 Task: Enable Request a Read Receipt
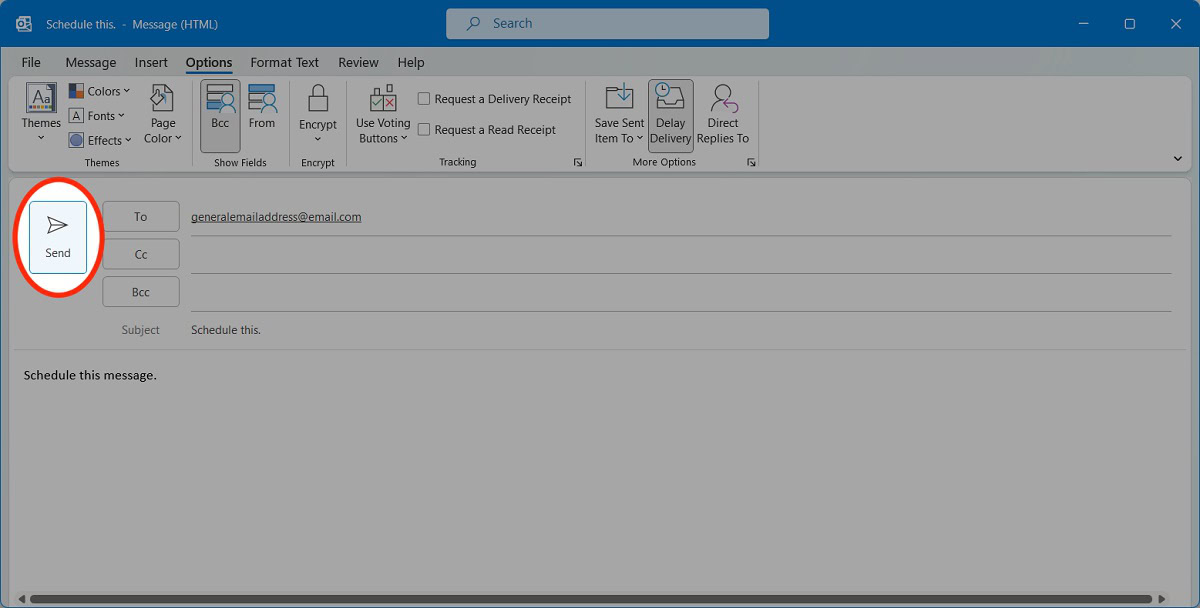click(424, 130)
